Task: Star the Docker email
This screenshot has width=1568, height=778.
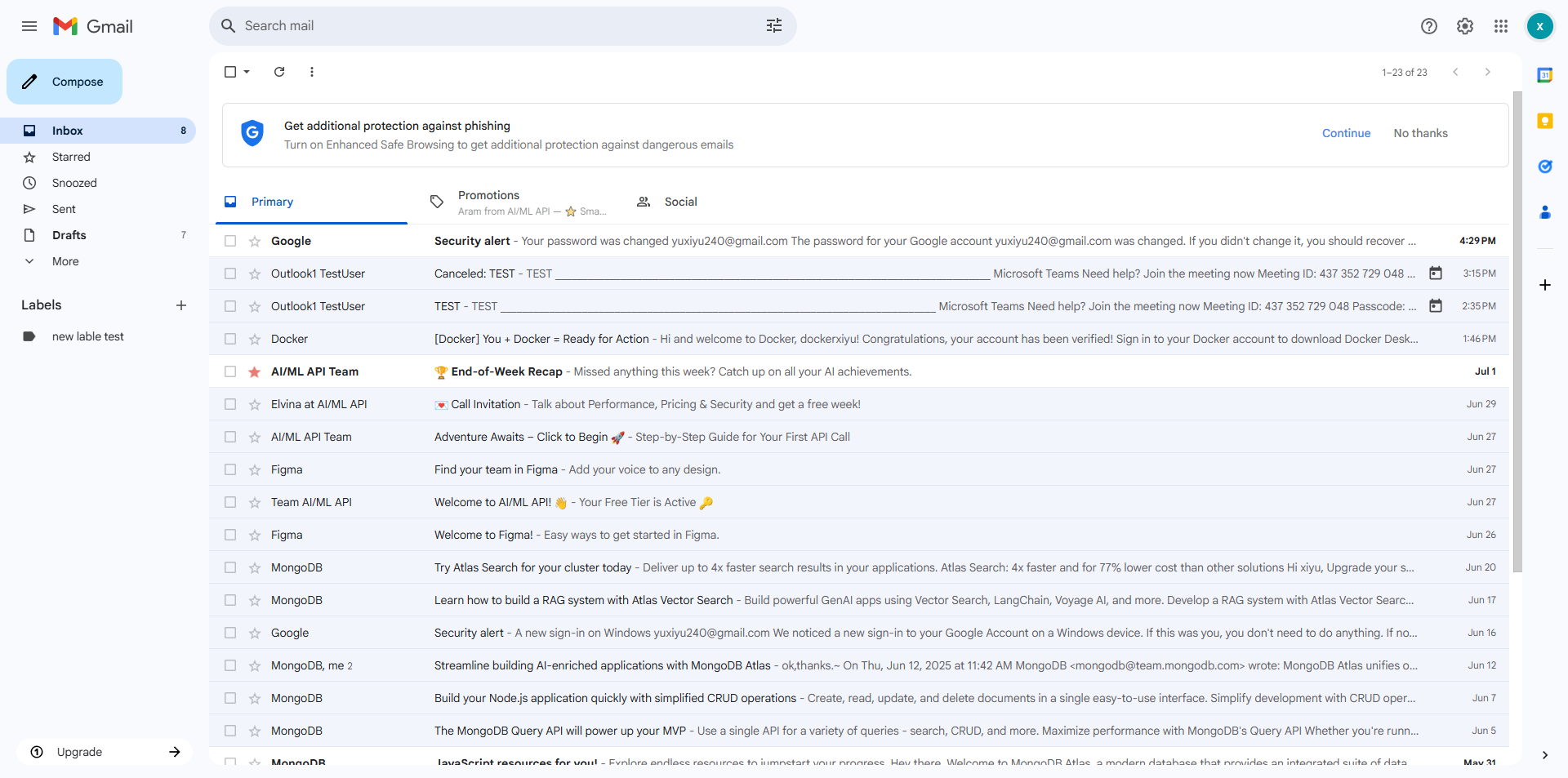Action: pyautogui.click(x=255, y=339)
